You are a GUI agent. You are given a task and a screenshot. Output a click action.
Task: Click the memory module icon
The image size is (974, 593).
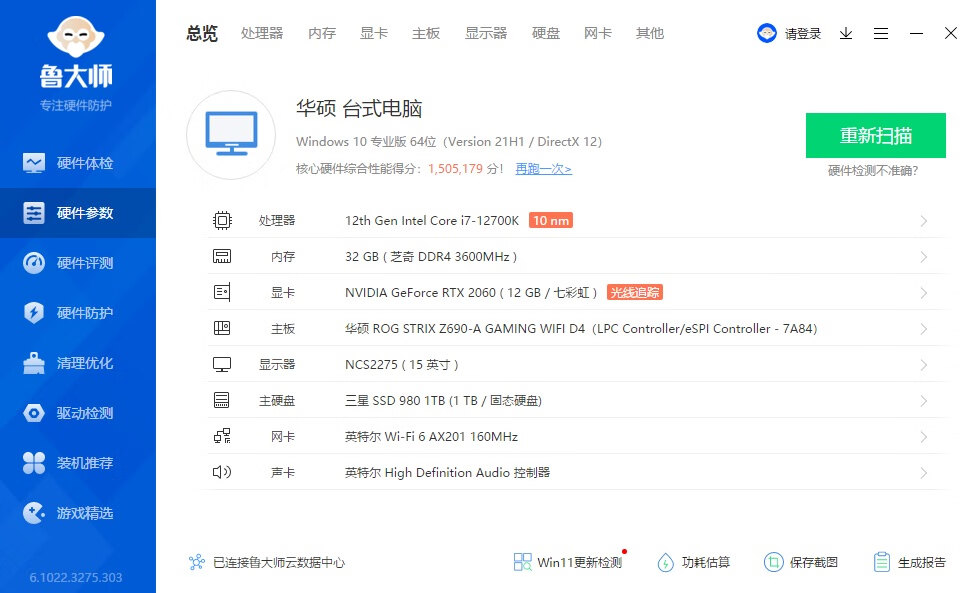point(222,256)
